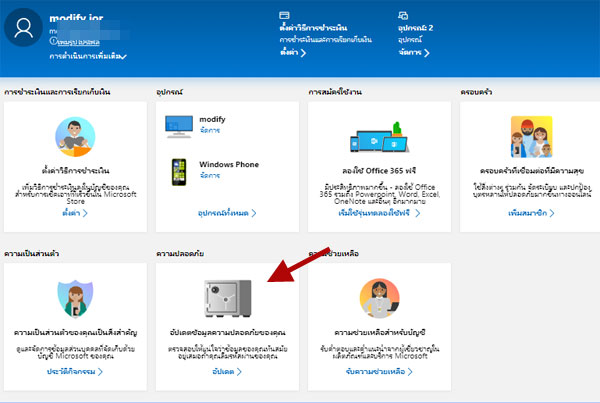Click section heading ครอบครัว

tap(476, 92)
